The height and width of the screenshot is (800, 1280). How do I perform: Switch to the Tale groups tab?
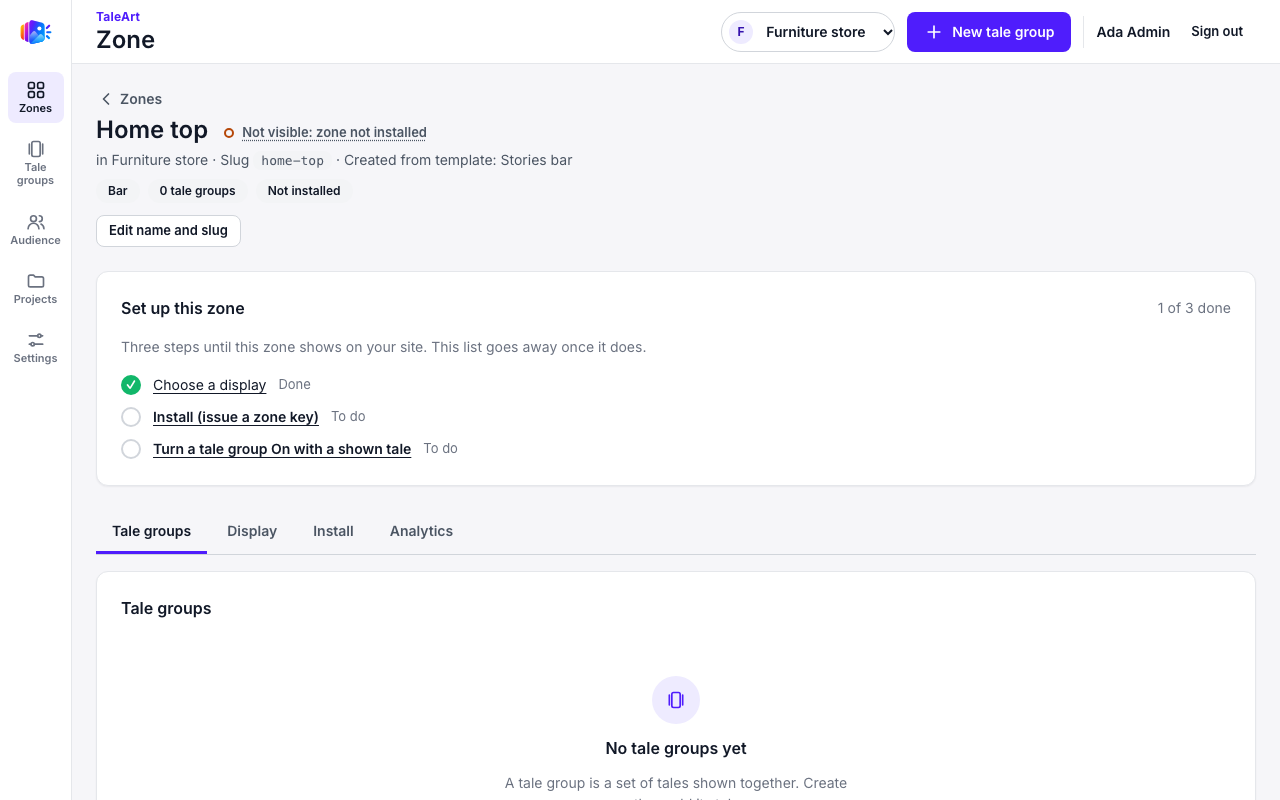(152, 531)
